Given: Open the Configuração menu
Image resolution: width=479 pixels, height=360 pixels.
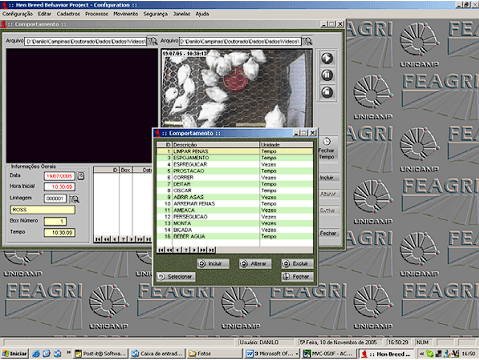Looking at the screenshot, I should (18, 14).
